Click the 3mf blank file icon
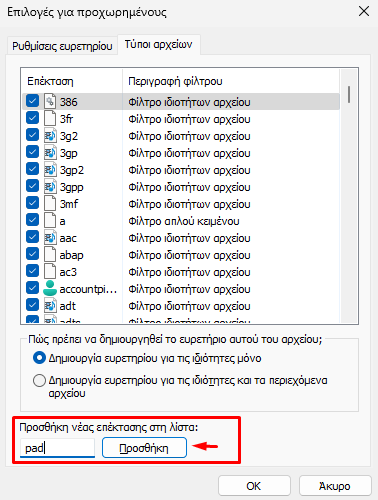Viewport: 378px width, 500px height. pyautogui.click(x=50, y=203)
